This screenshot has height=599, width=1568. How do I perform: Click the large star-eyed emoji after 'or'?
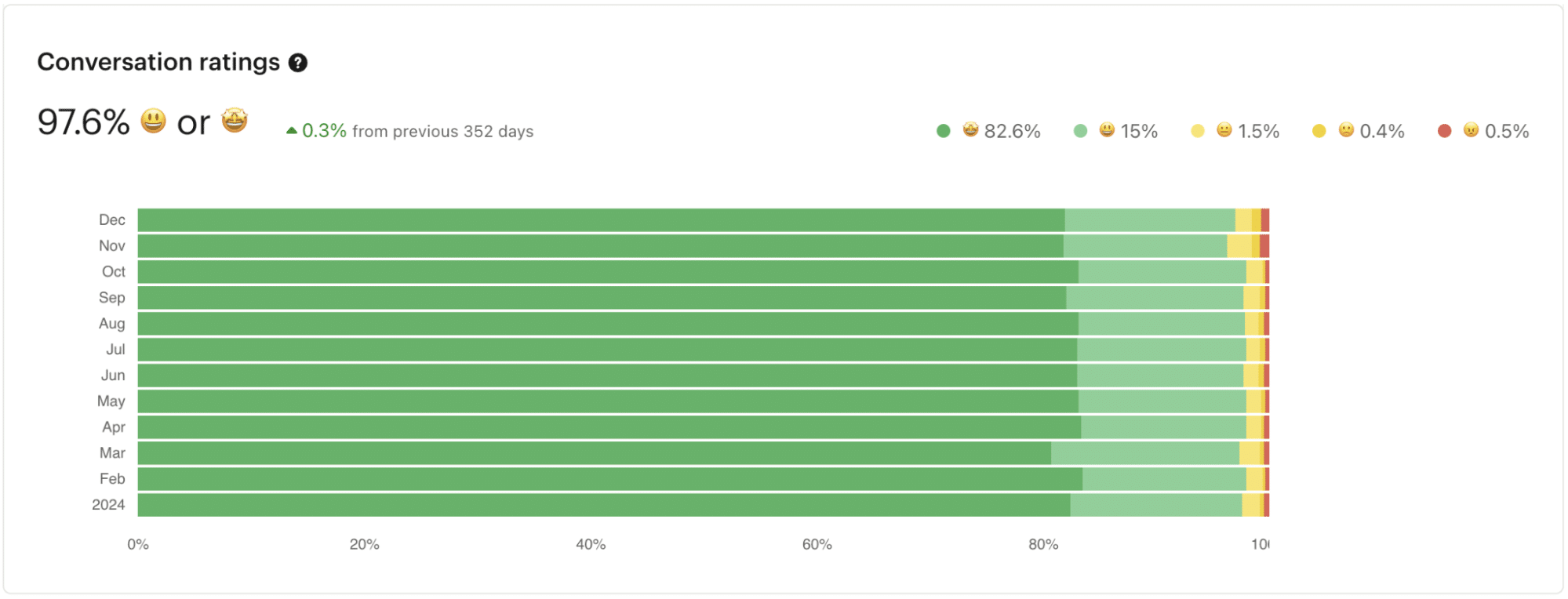pyautogui.click(x=235, y=122)
